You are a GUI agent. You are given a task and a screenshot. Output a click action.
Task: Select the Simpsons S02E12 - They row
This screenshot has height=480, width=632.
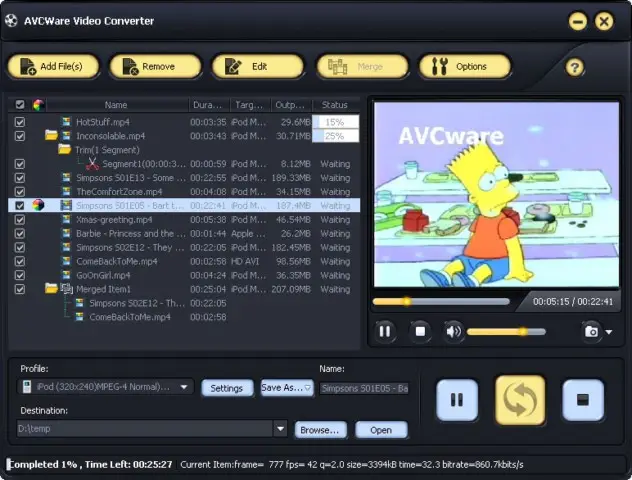point(184,247)
